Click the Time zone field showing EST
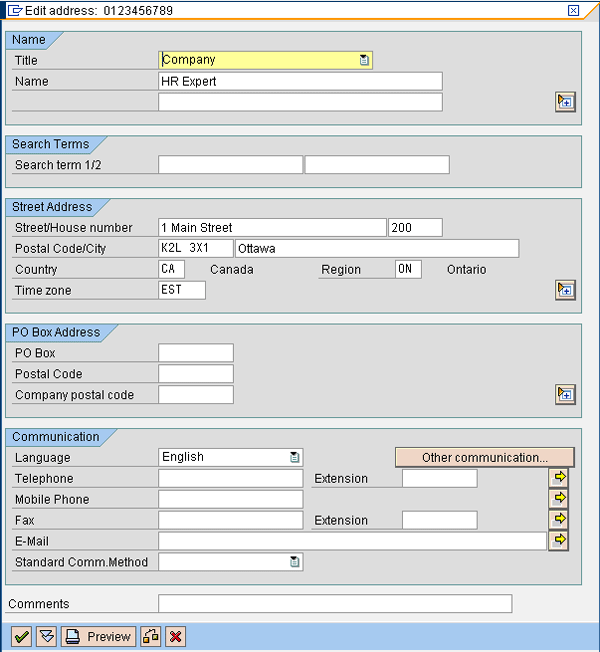The image size is (600, 652). 182,290
